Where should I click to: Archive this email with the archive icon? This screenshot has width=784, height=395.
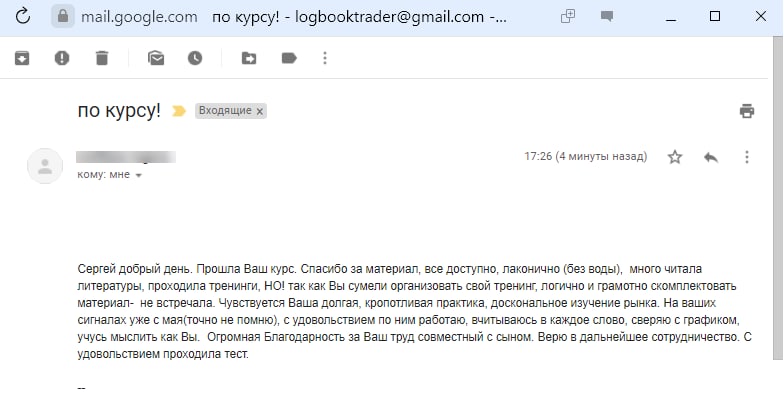(22, 58)
